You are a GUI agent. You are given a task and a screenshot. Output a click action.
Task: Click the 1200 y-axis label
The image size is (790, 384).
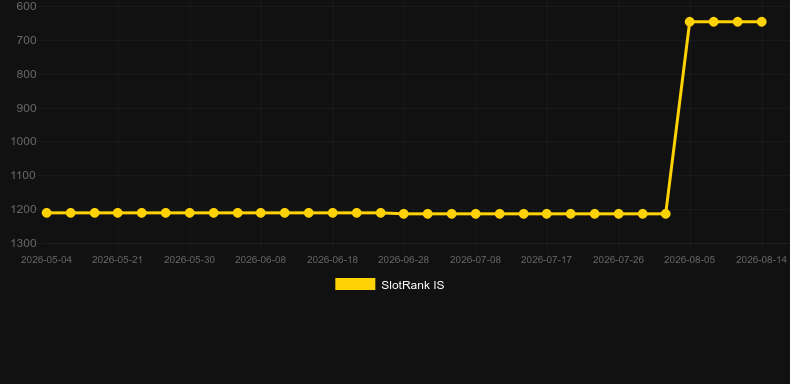pos(24,209)
